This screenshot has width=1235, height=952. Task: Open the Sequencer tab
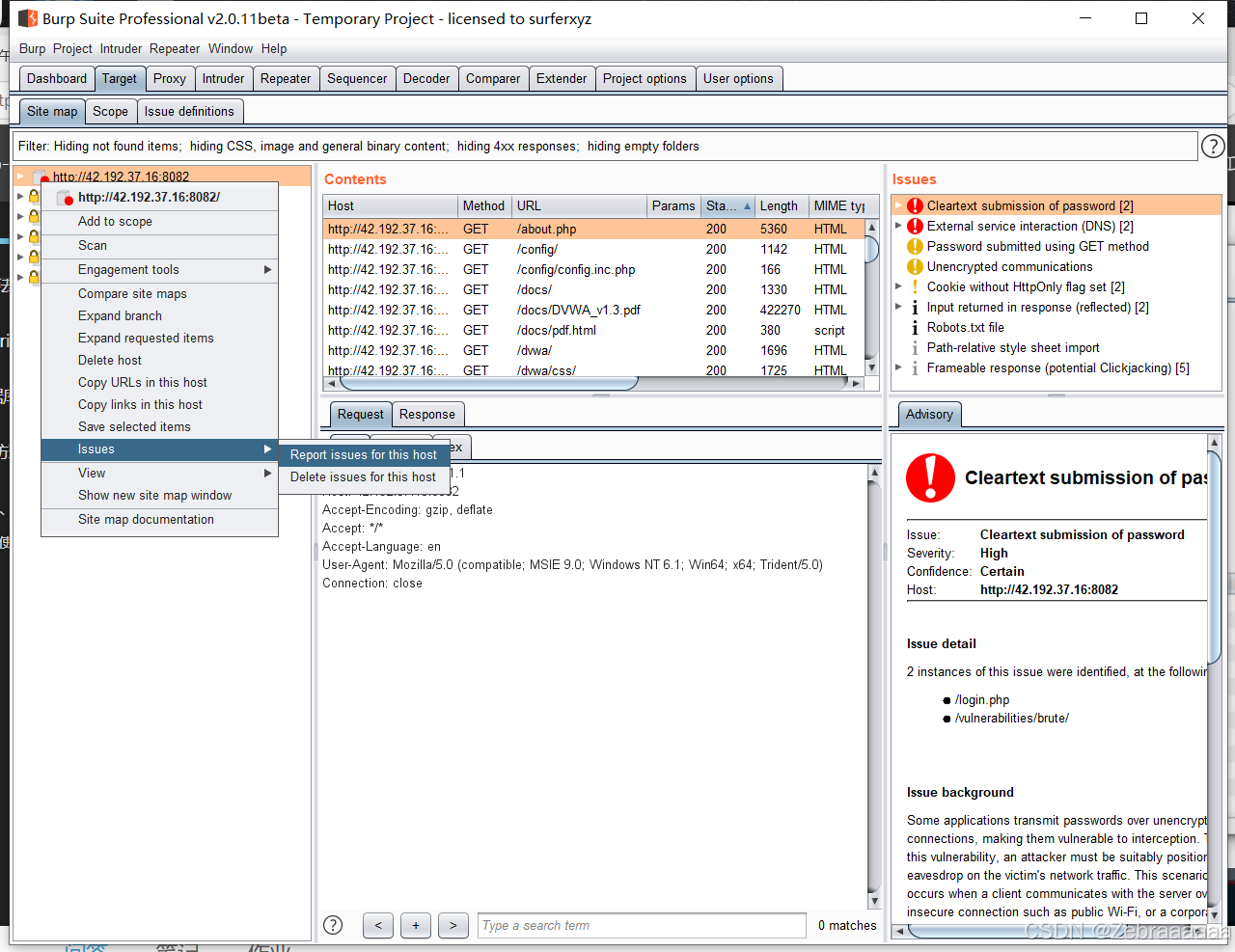click(x=357, y=78)
